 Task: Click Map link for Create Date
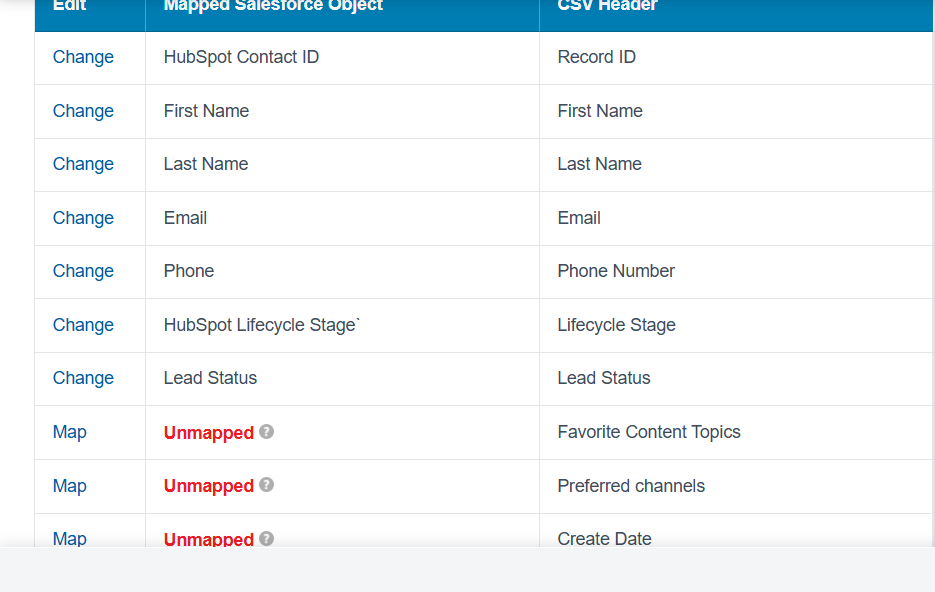coord(69,538)
